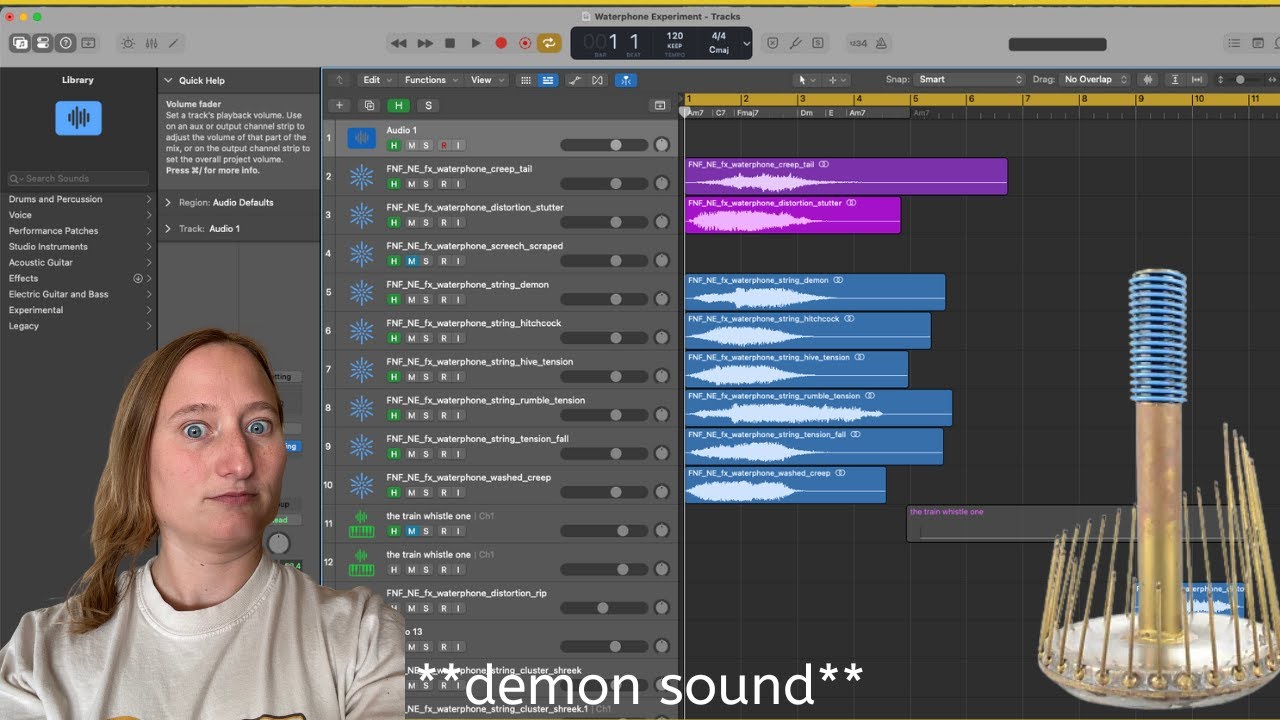The height and width of the screenshot is (720, 1280).
Task: Expand the Track: Audio 1 inspector section
Action: pos(169,229)
